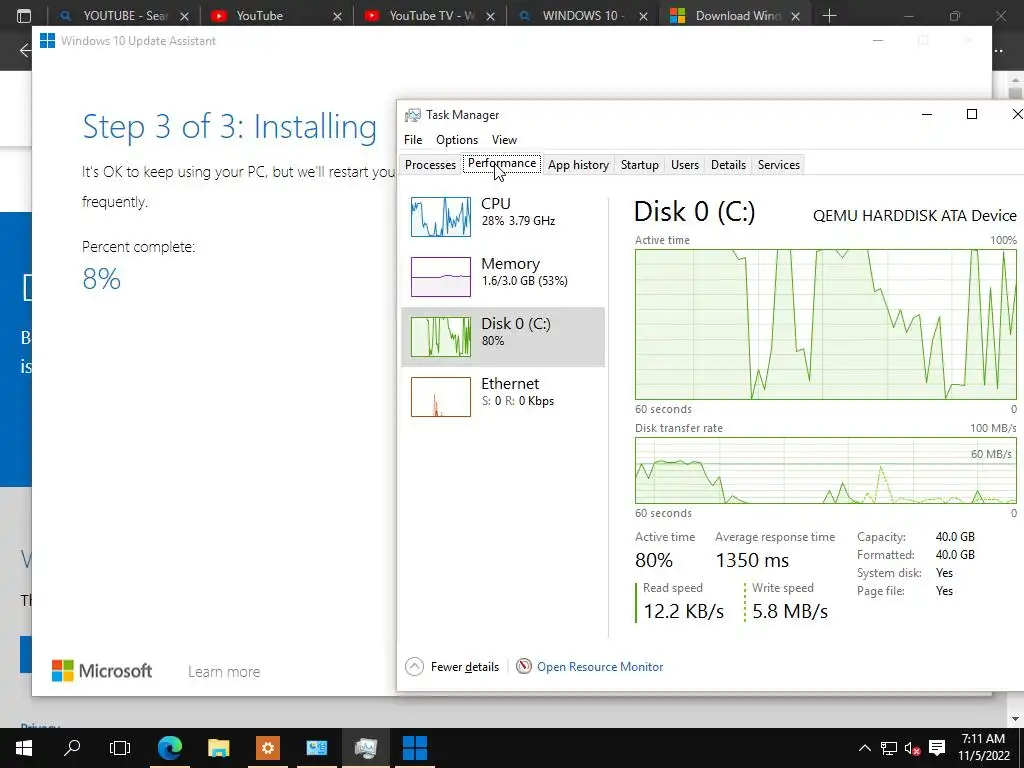Screen dimensions: 1024x768
Task: Open File Explorer from the taskbar
Action: click(x=219, y=748)
